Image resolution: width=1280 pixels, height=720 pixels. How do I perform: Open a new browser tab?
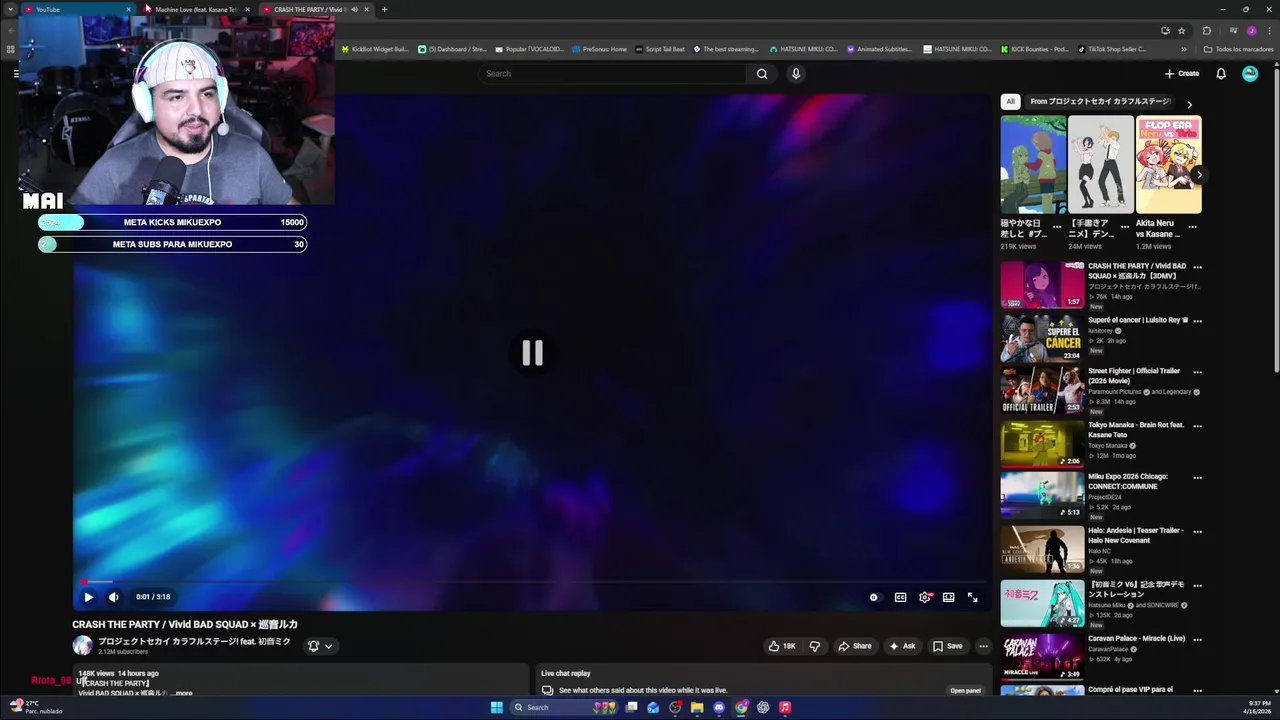(x=384, y=9)
